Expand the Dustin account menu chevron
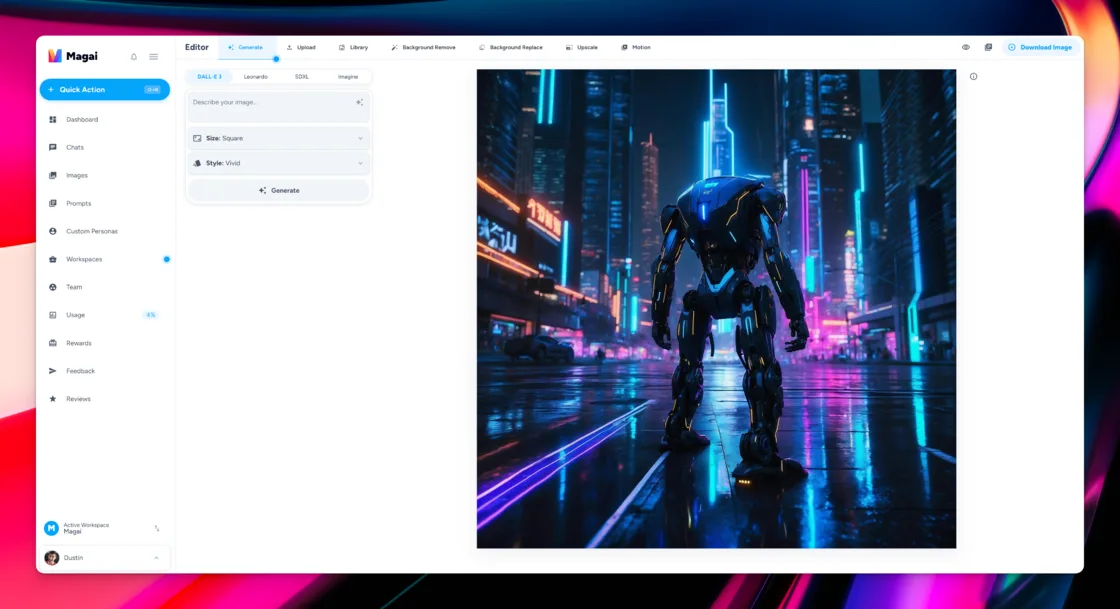The height and width of the screenshot is (609, 1120). (156, 558)
